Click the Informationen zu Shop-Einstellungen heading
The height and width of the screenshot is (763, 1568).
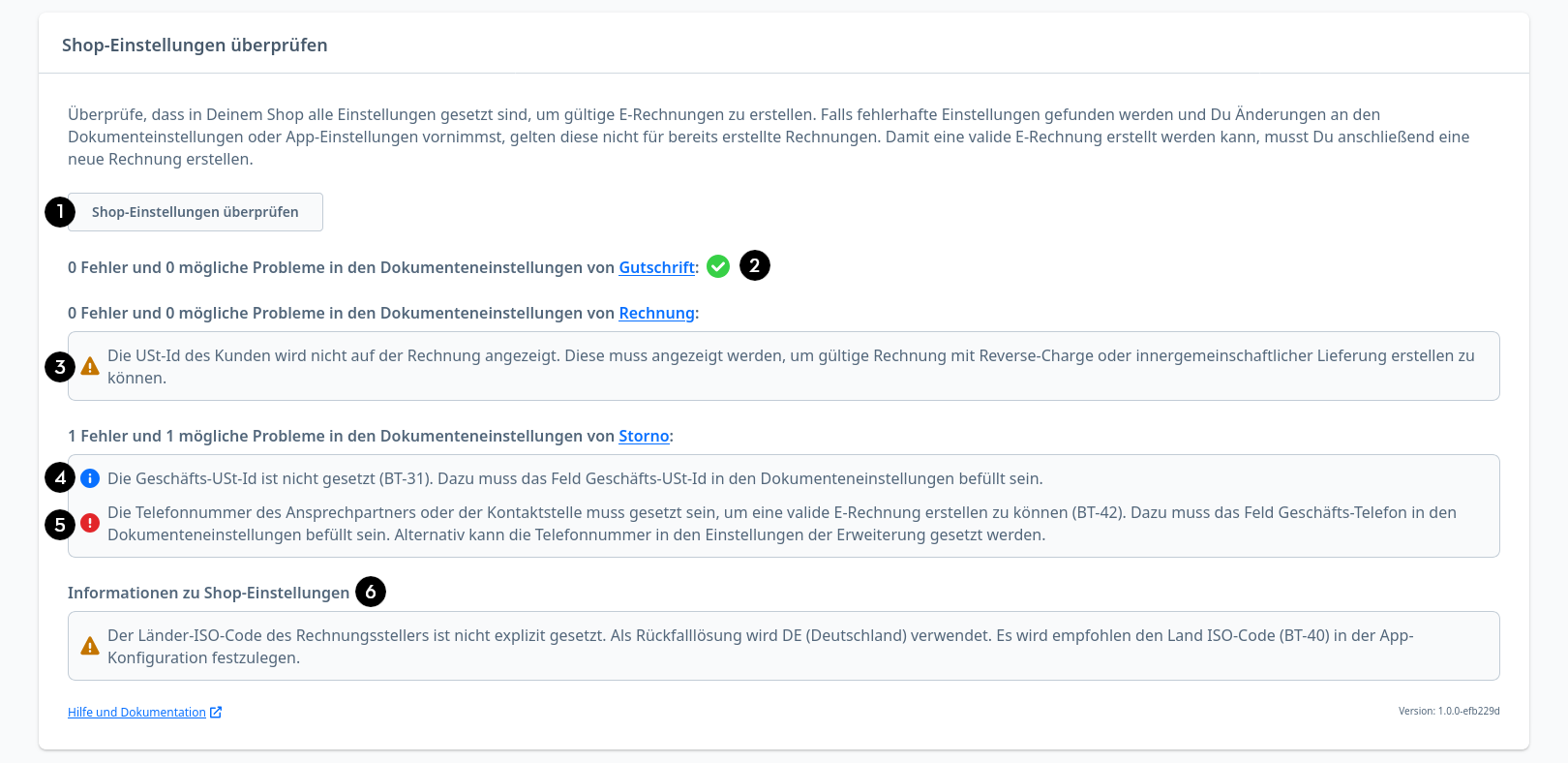coord(208,594)
